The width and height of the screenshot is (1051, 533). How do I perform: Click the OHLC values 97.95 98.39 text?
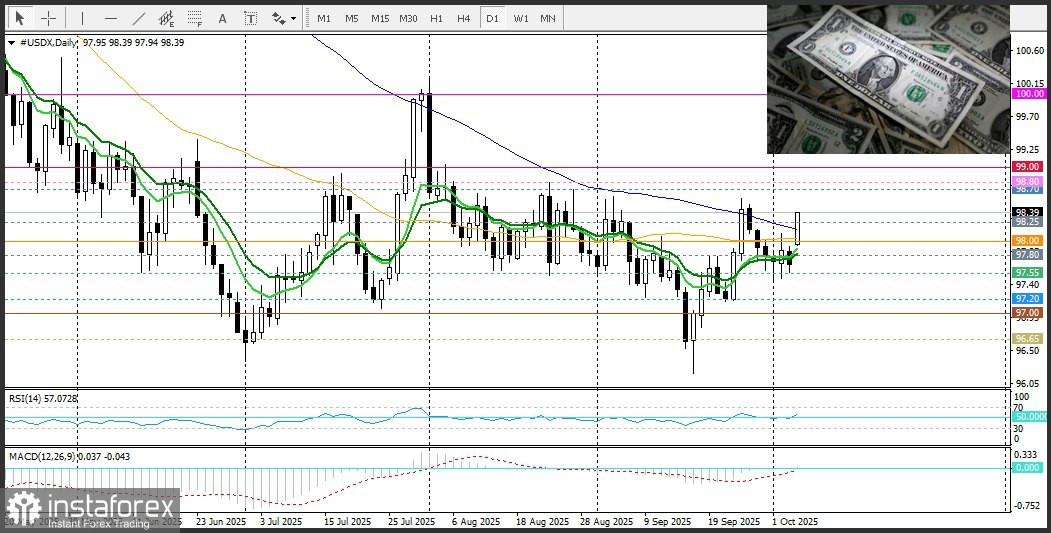pyautogui.click(x=107, y=42)
